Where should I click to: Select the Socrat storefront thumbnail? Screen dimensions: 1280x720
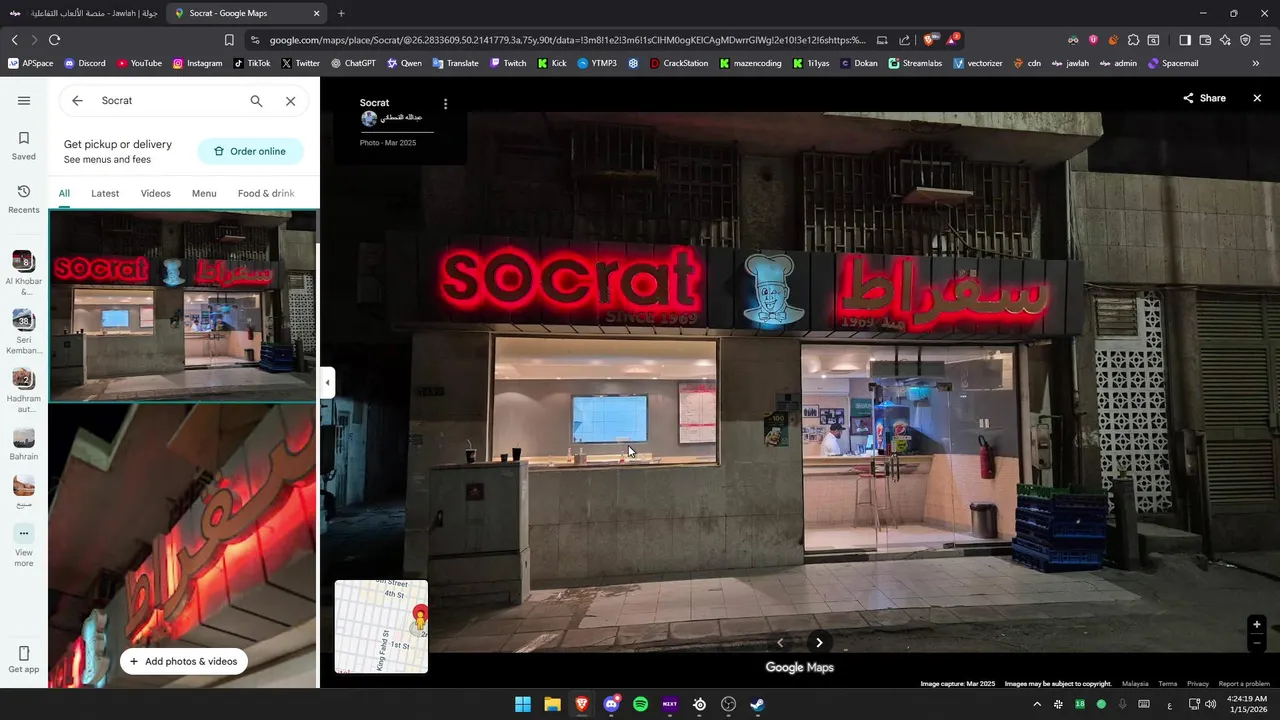[x=183, y=306]
